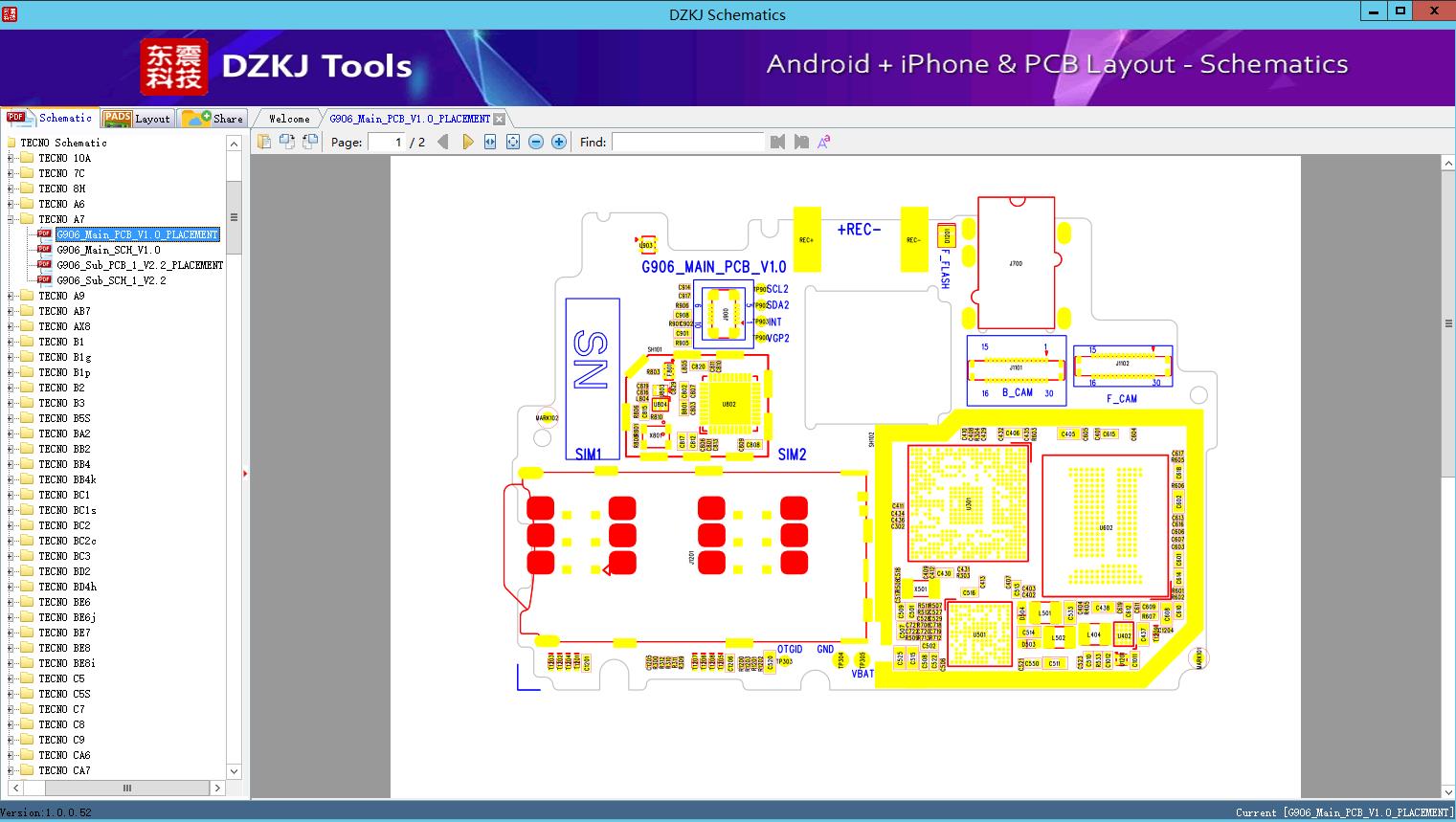Fit page to width icon
This screenshot has width=1456, height=822.
tap(490, 142)
